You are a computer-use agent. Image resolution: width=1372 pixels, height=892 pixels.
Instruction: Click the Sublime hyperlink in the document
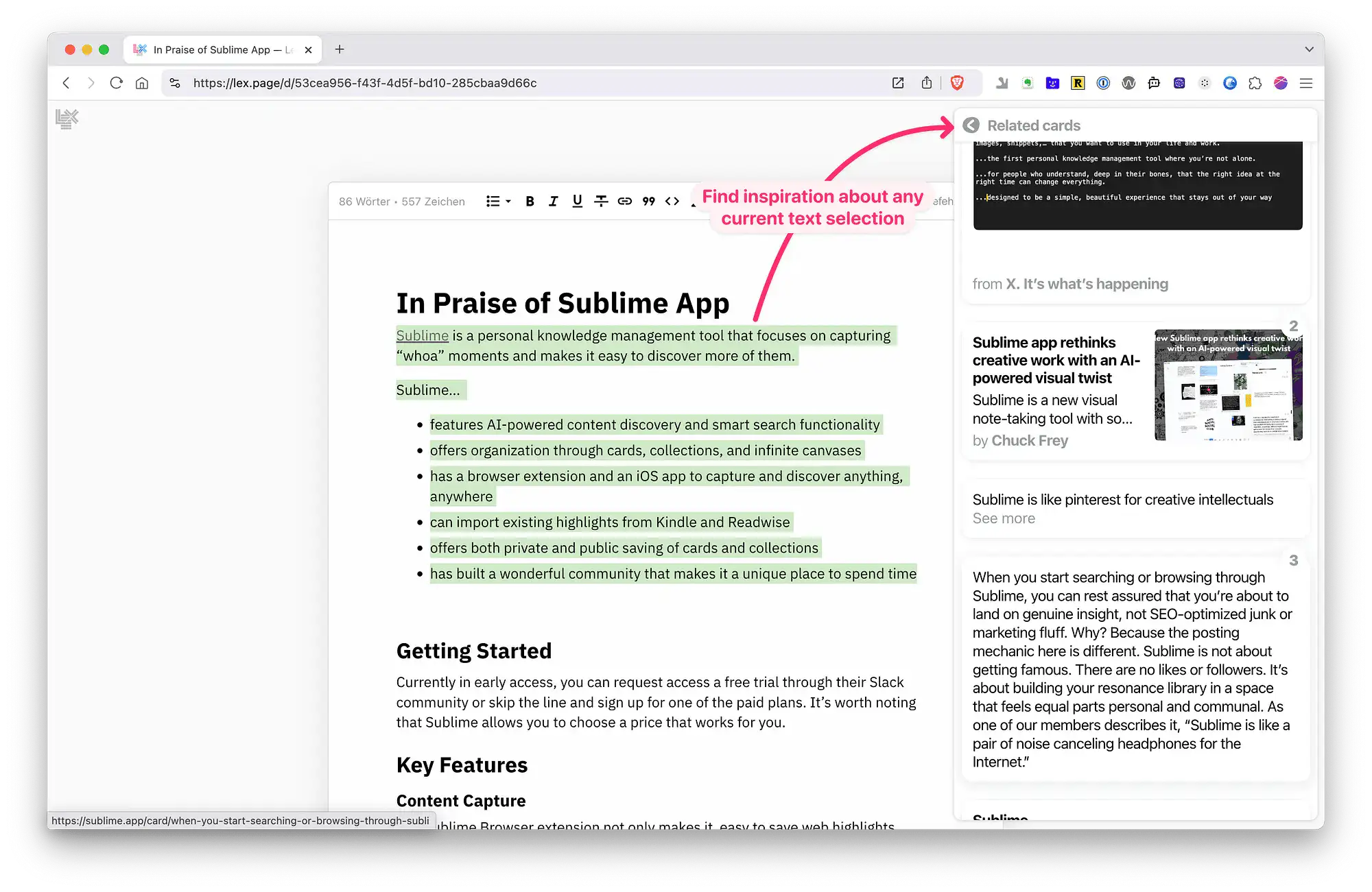coord(422,335)
